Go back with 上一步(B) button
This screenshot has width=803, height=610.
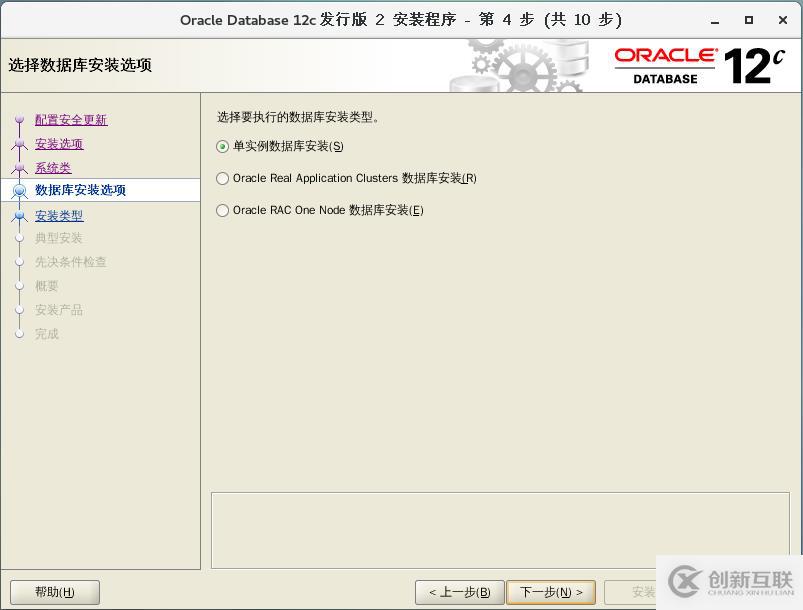459,593
